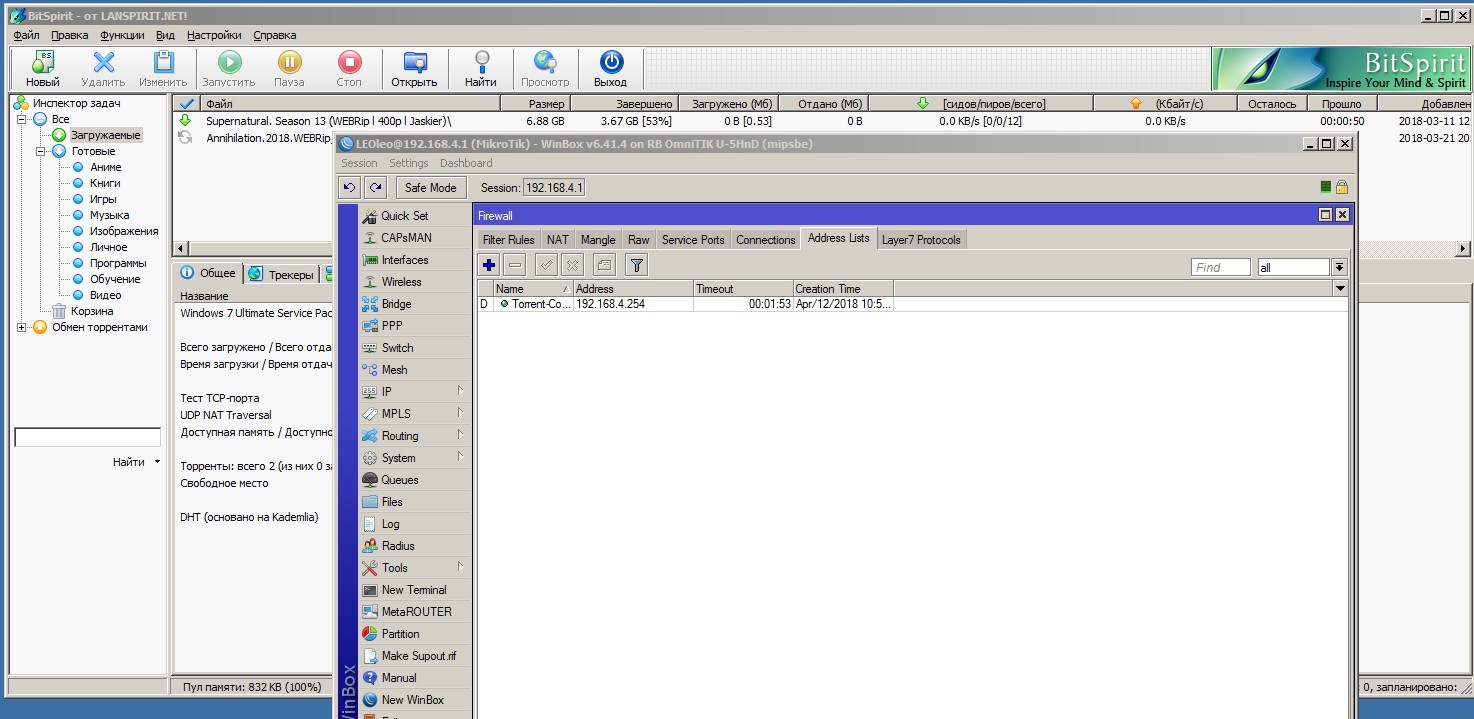
Task: Toggle Safe Mode in WinBox
Action: [430, 187]
